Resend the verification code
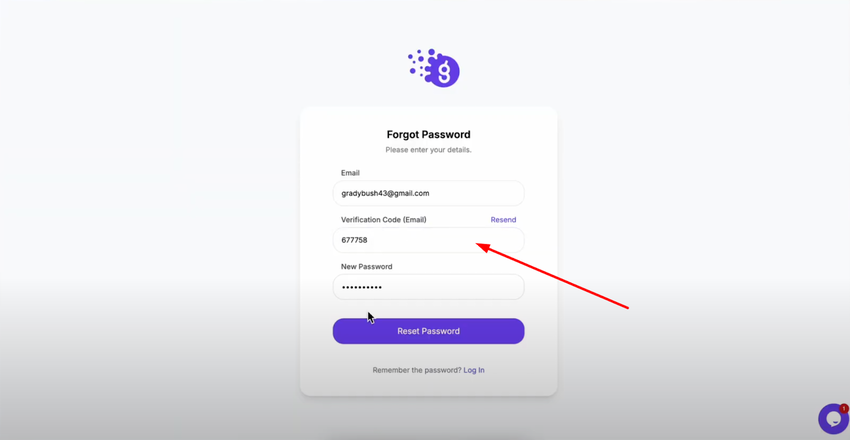 point(503,220)
